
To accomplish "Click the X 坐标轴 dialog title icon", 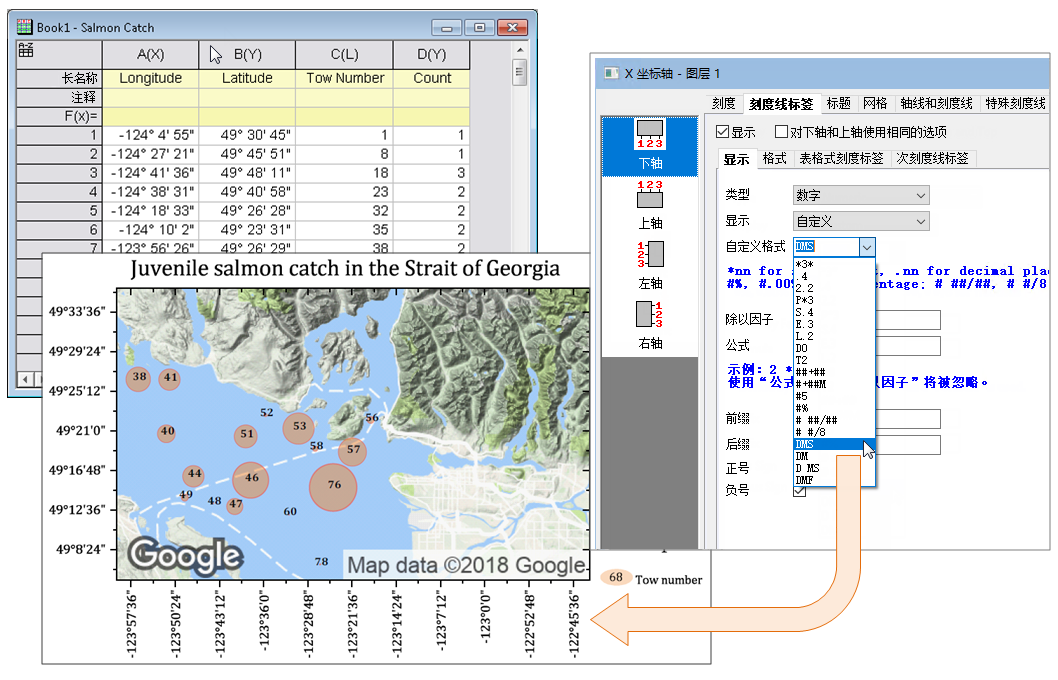I will tap(611, 73).
